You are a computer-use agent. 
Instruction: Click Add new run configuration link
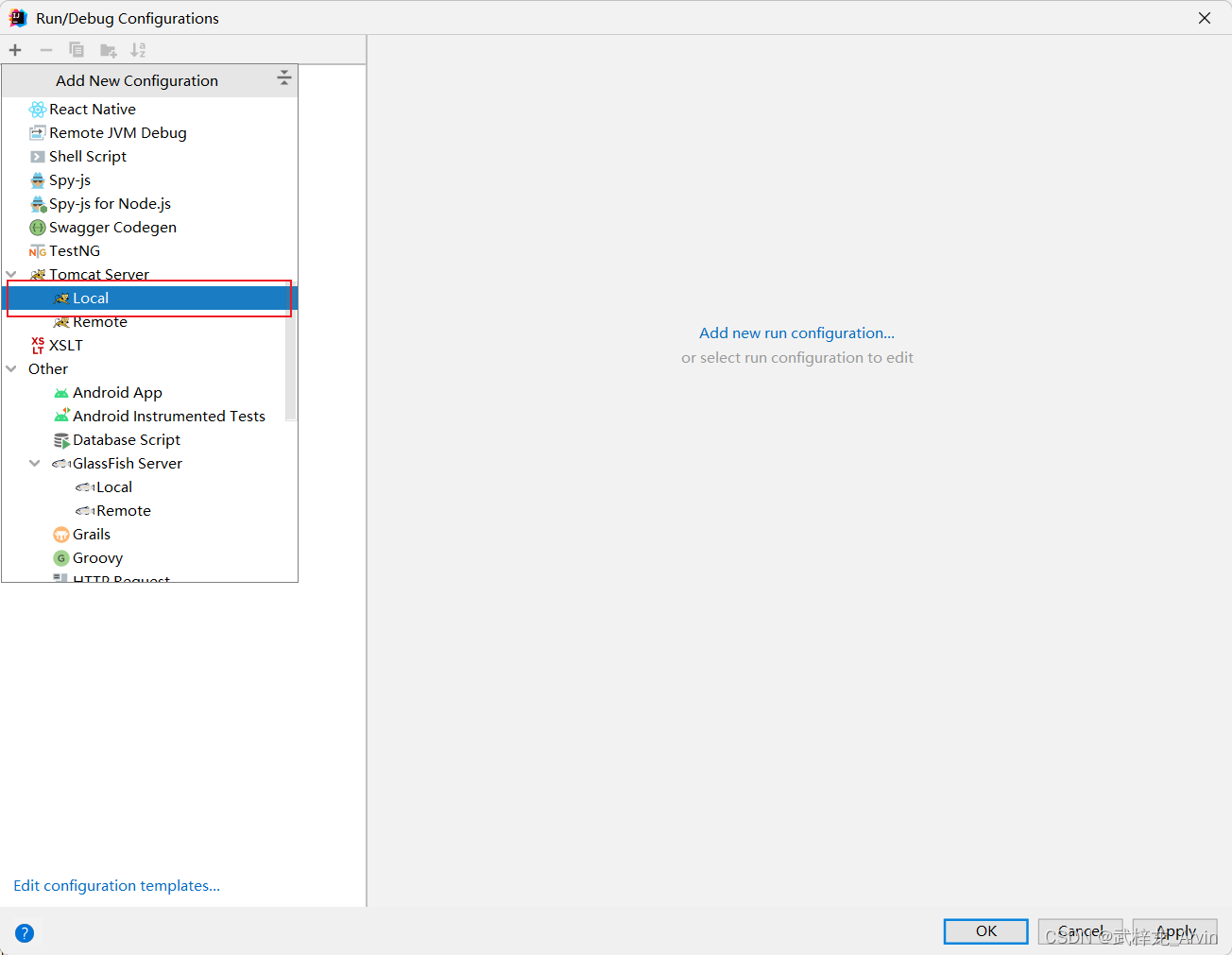click(796, 333)
